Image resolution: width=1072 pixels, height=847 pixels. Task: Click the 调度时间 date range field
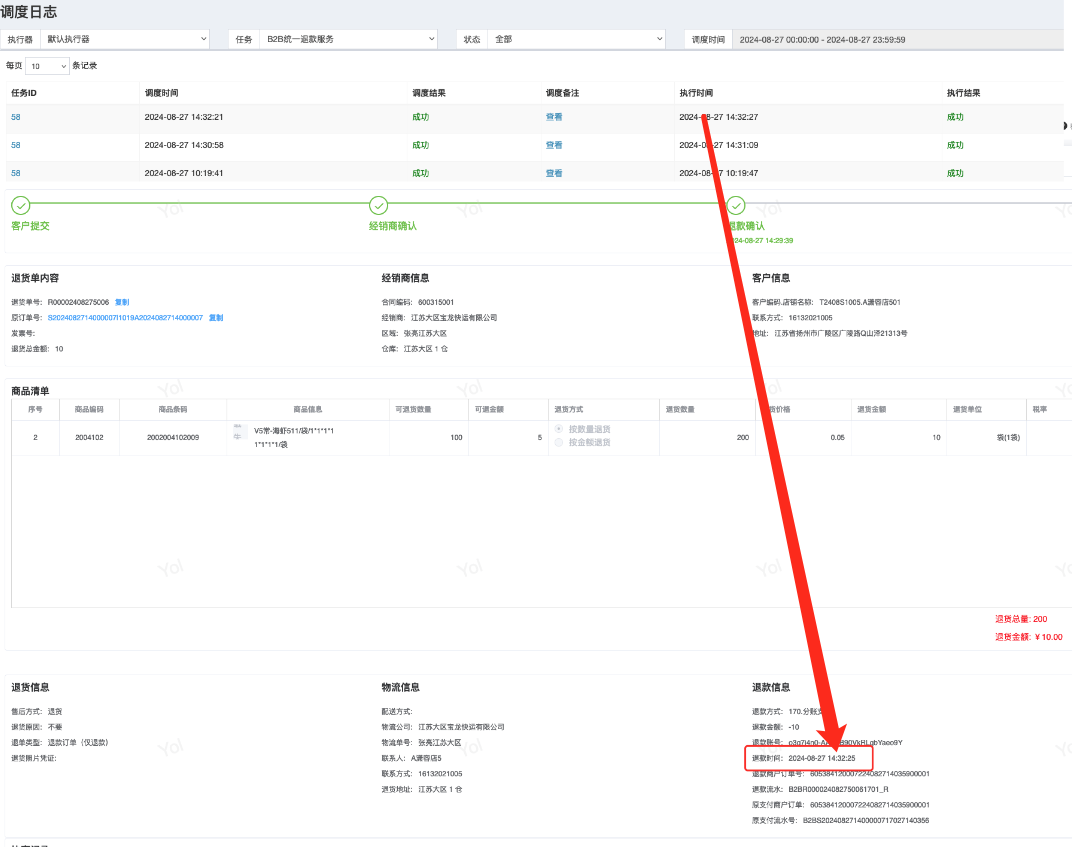822,39
